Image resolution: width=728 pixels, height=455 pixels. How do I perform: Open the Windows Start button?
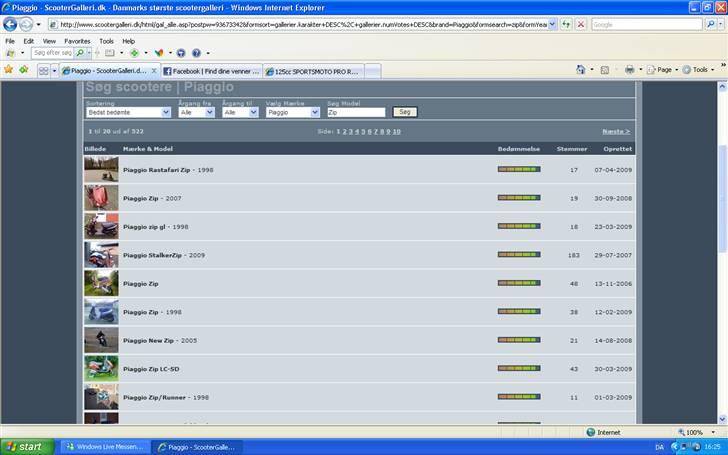coord(24,446)
